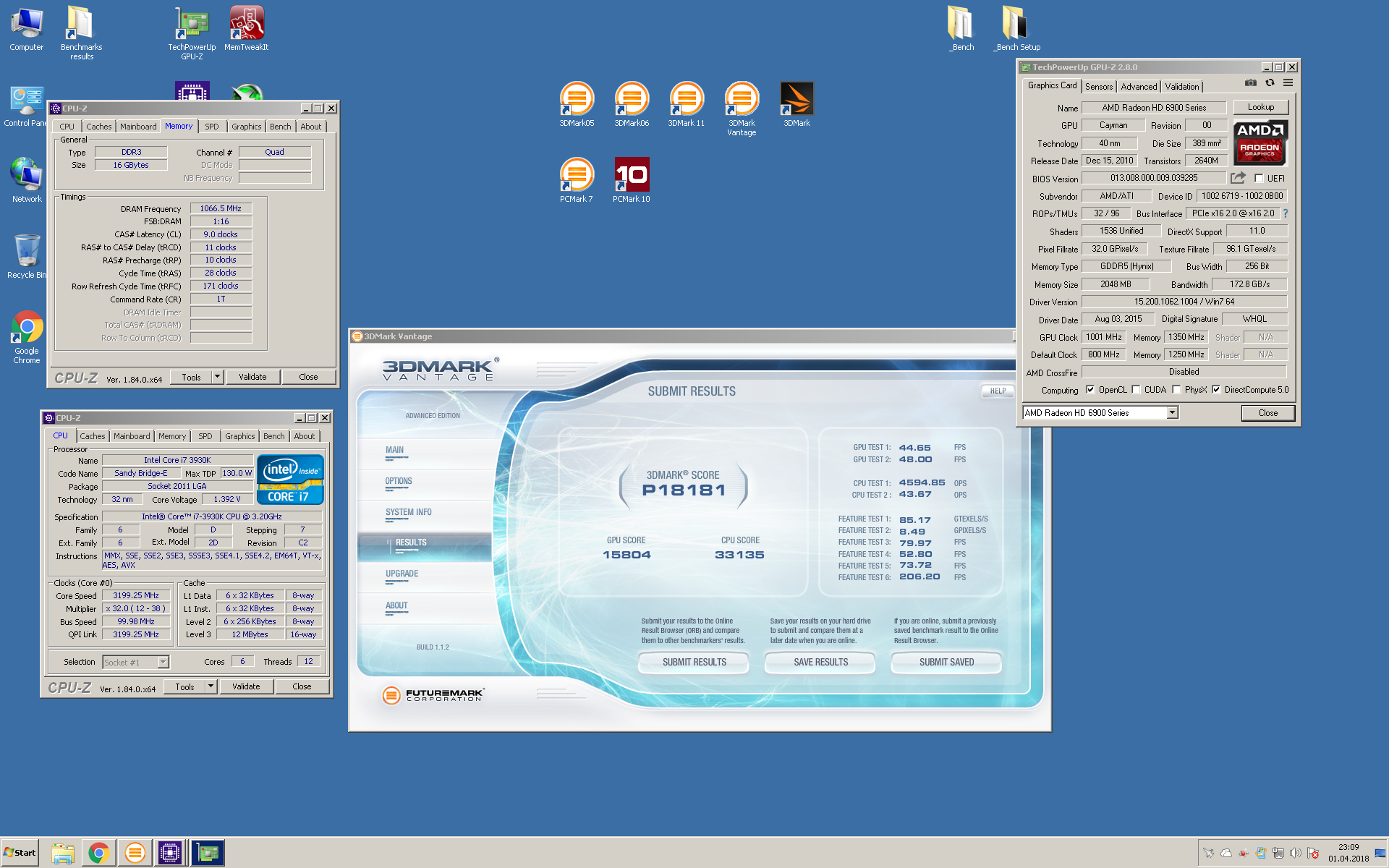Click the Start button
Image resolution: width=1389 pixels, height=868 pixels.
[20, 853]
